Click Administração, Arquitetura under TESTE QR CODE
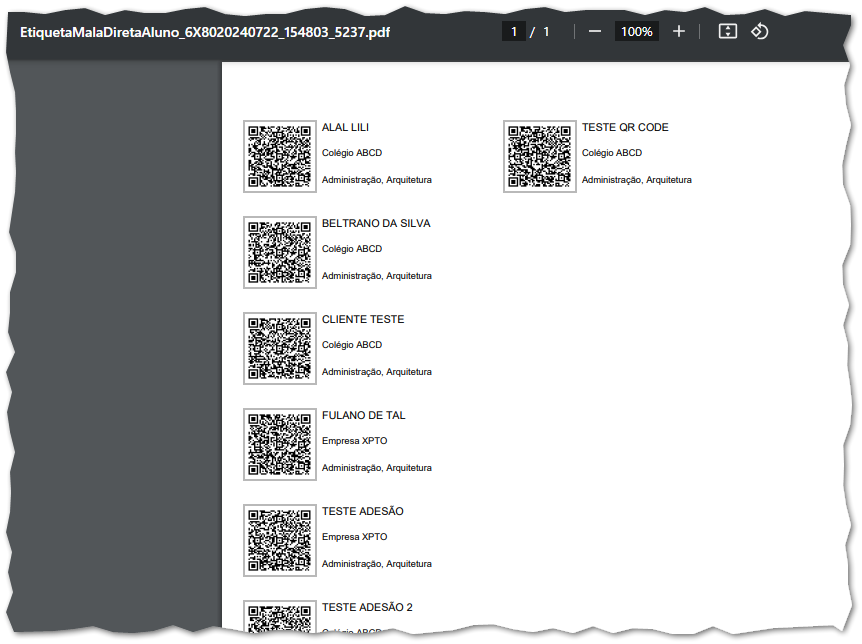 (x=637, y=180)
